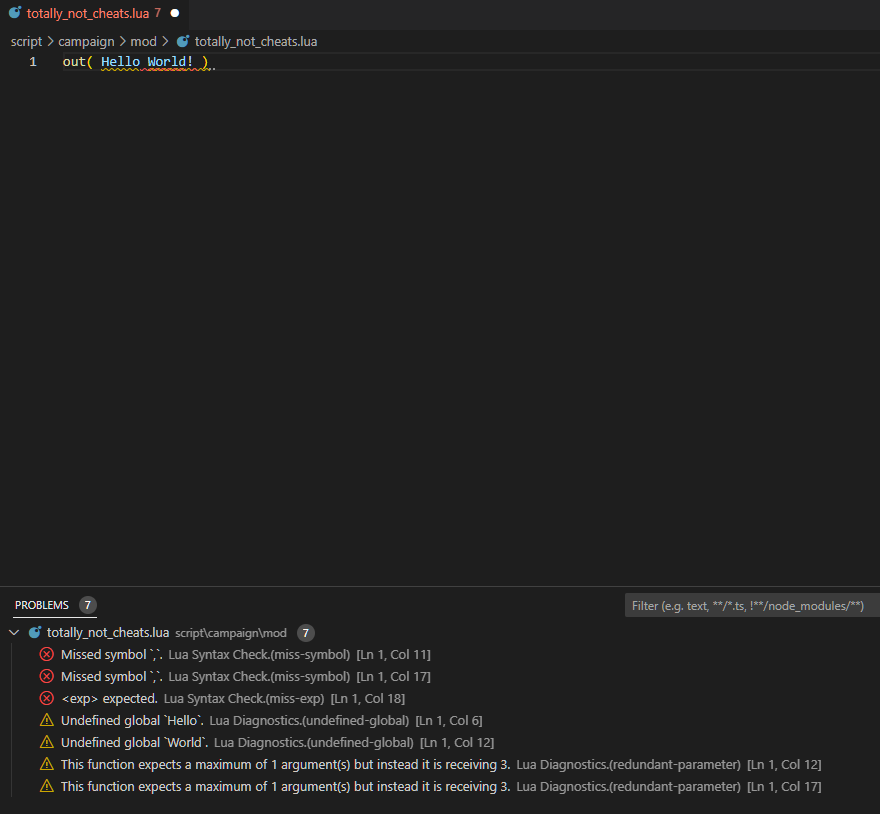Select the '<exp> expected.' error row
Viewport: 880px width, 814px height.
440,698
